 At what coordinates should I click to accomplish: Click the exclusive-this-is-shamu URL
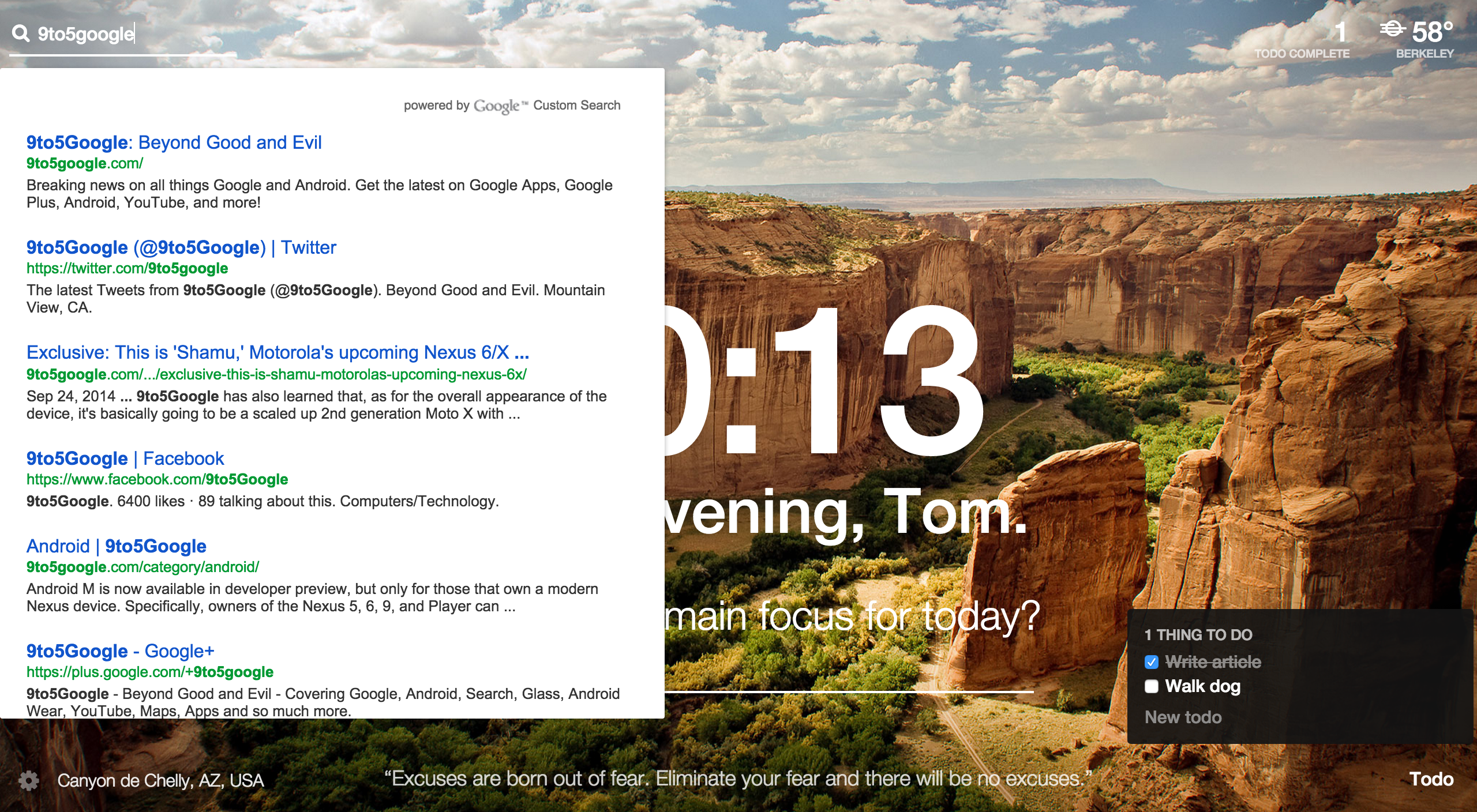276,374
